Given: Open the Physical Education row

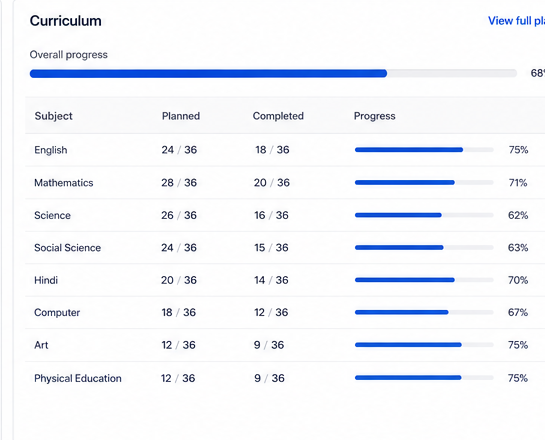Looking at the screenshot, I should [x=285, y=378].
